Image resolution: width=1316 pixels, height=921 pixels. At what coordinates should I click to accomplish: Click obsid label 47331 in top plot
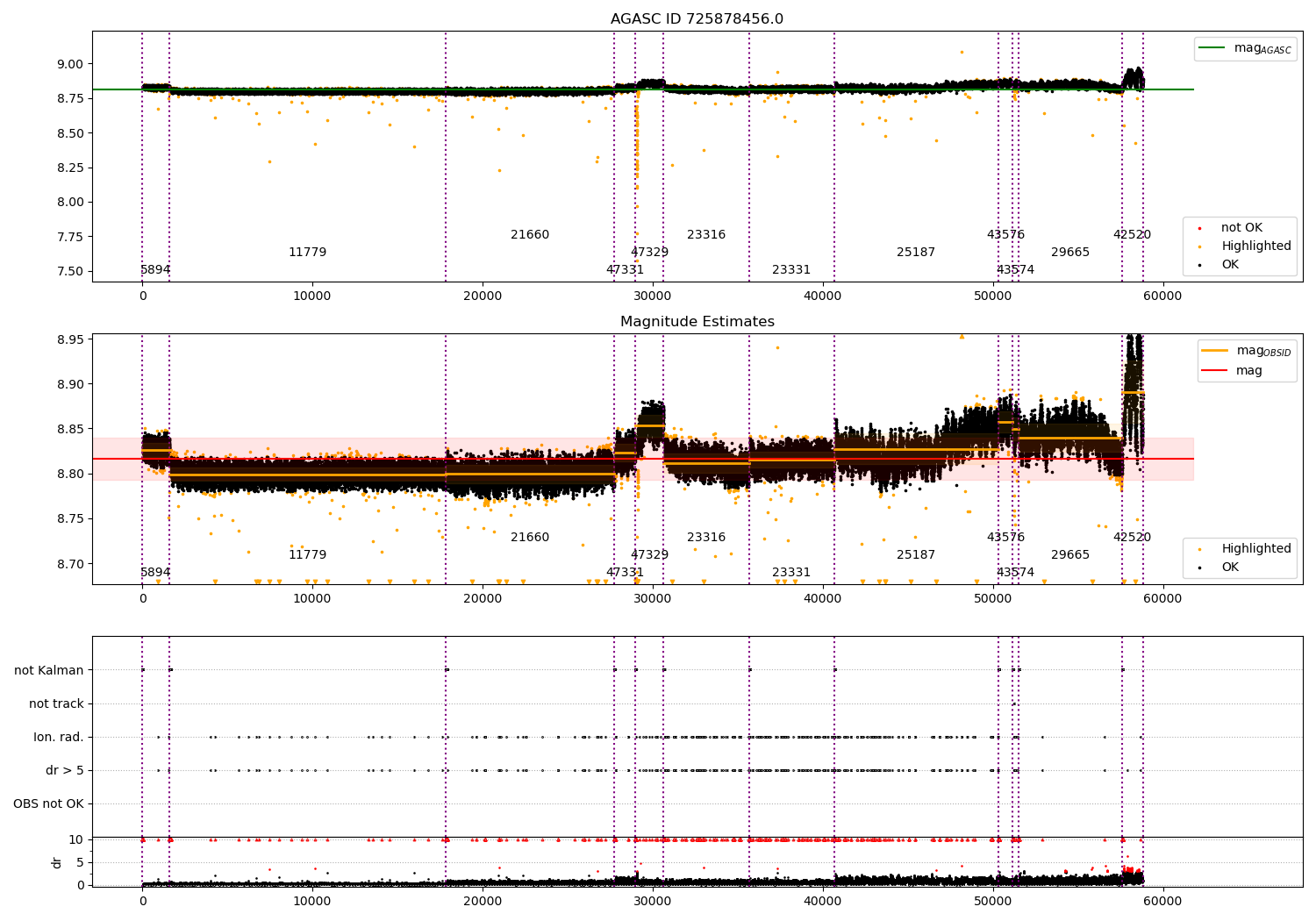click(625, 270)
